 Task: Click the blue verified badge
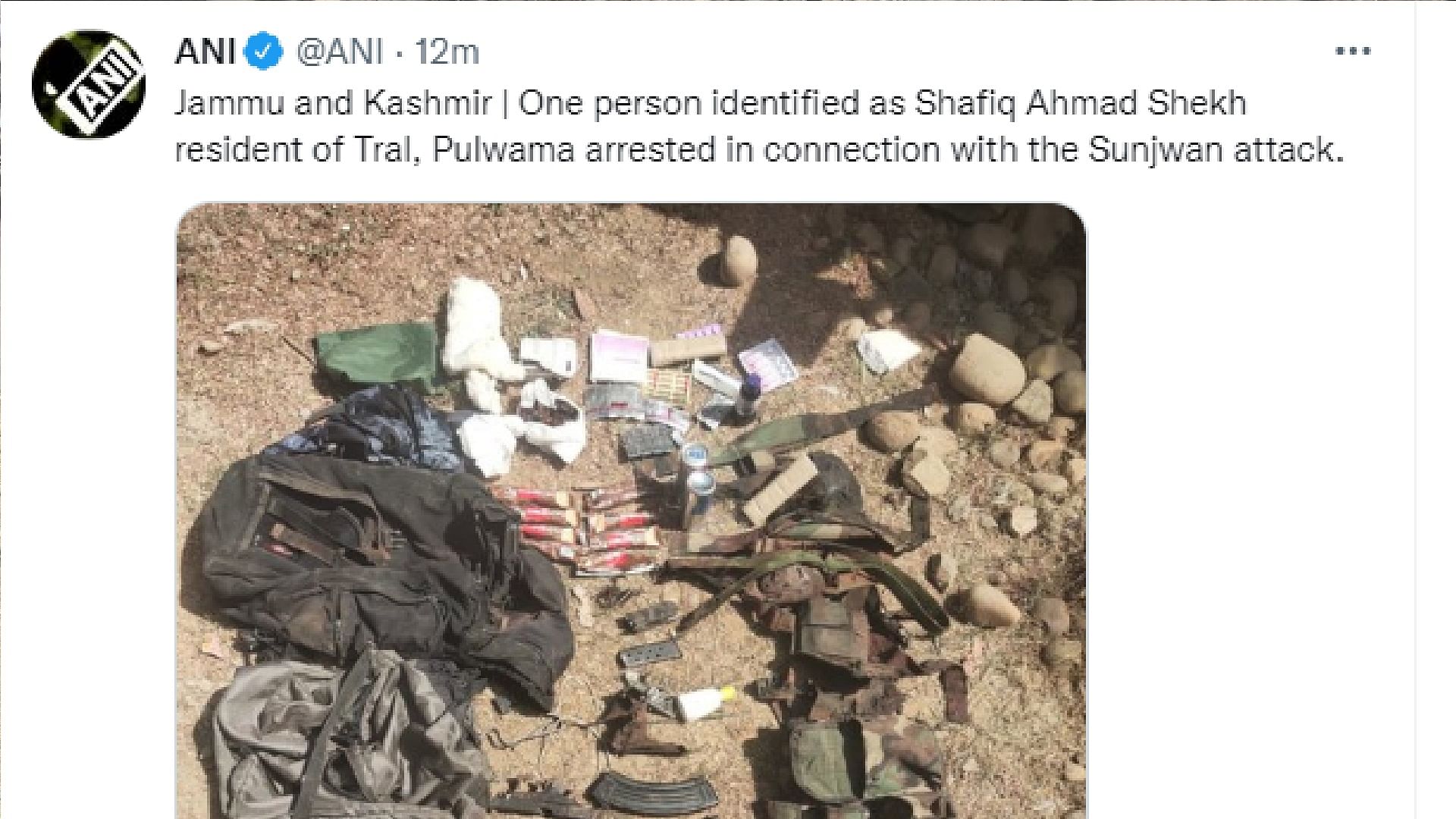[x=265, y=52]
